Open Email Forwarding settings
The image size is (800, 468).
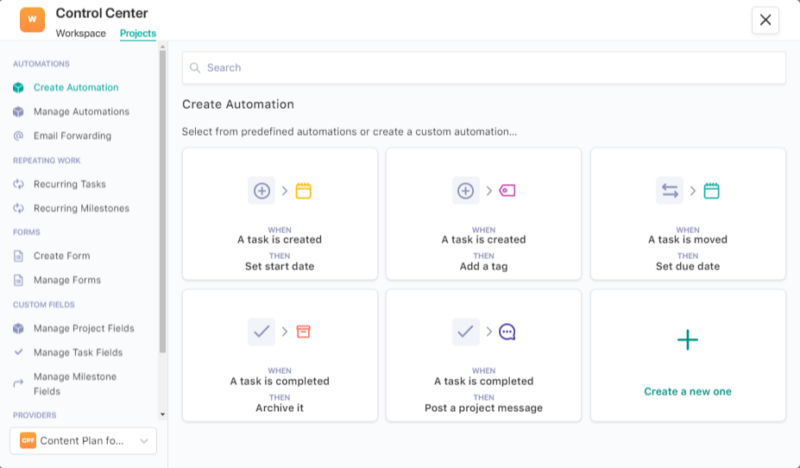pos(72,136)
